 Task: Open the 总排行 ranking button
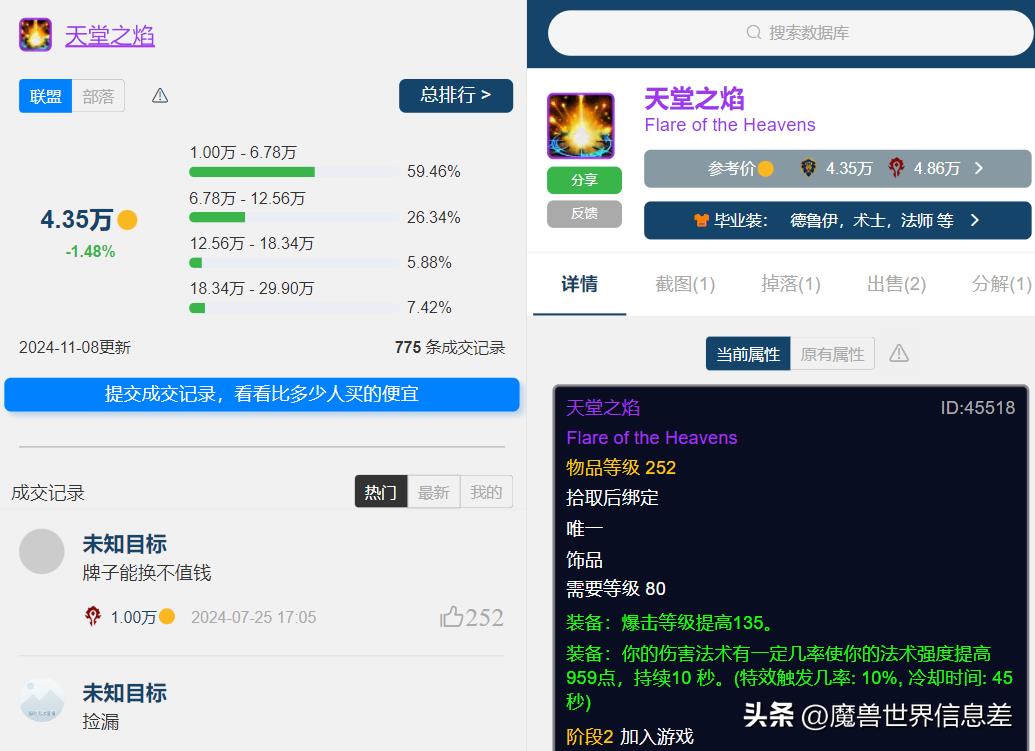(x=455, y=95)
